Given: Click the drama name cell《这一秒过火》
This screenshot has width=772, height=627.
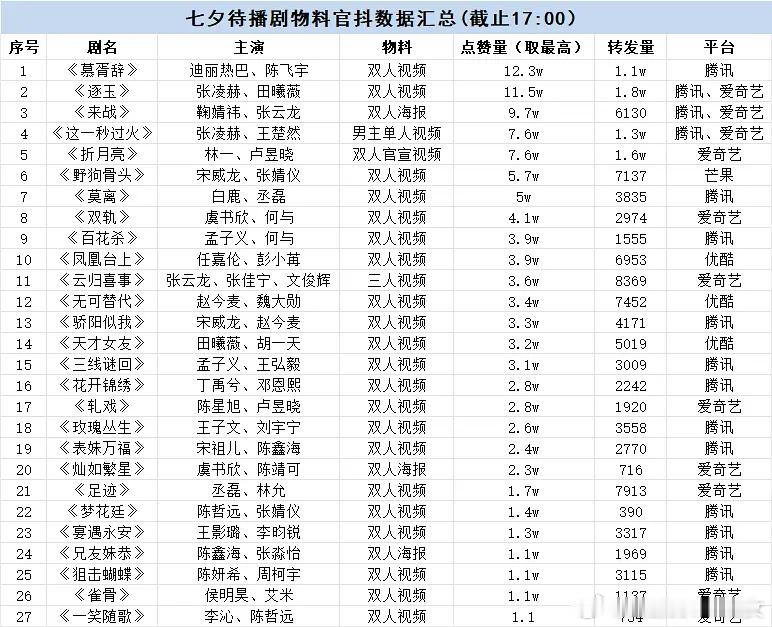Looking at the screenshot, I should pos(102,133).
